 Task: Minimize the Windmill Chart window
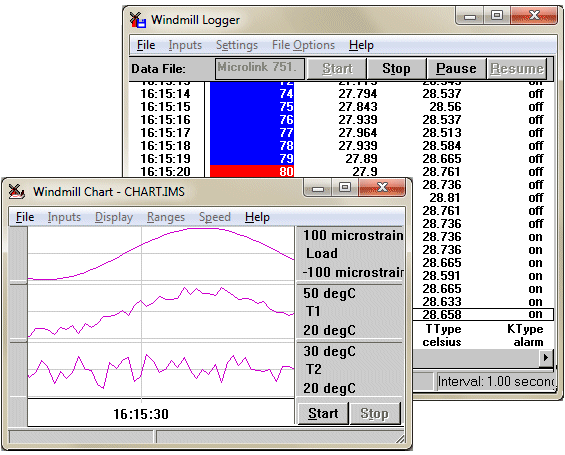tap(317, 188)
